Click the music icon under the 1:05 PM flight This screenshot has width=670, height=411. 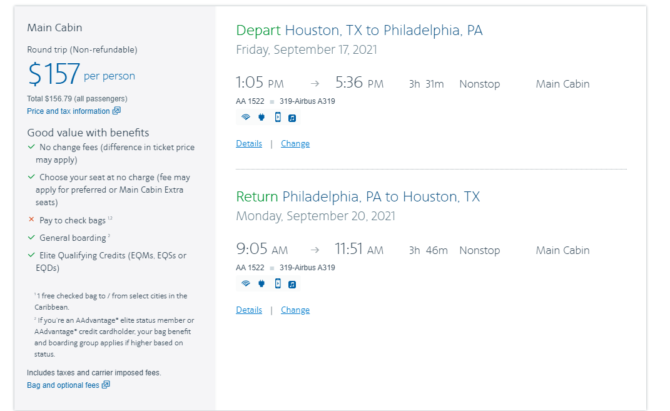[292, 118]
